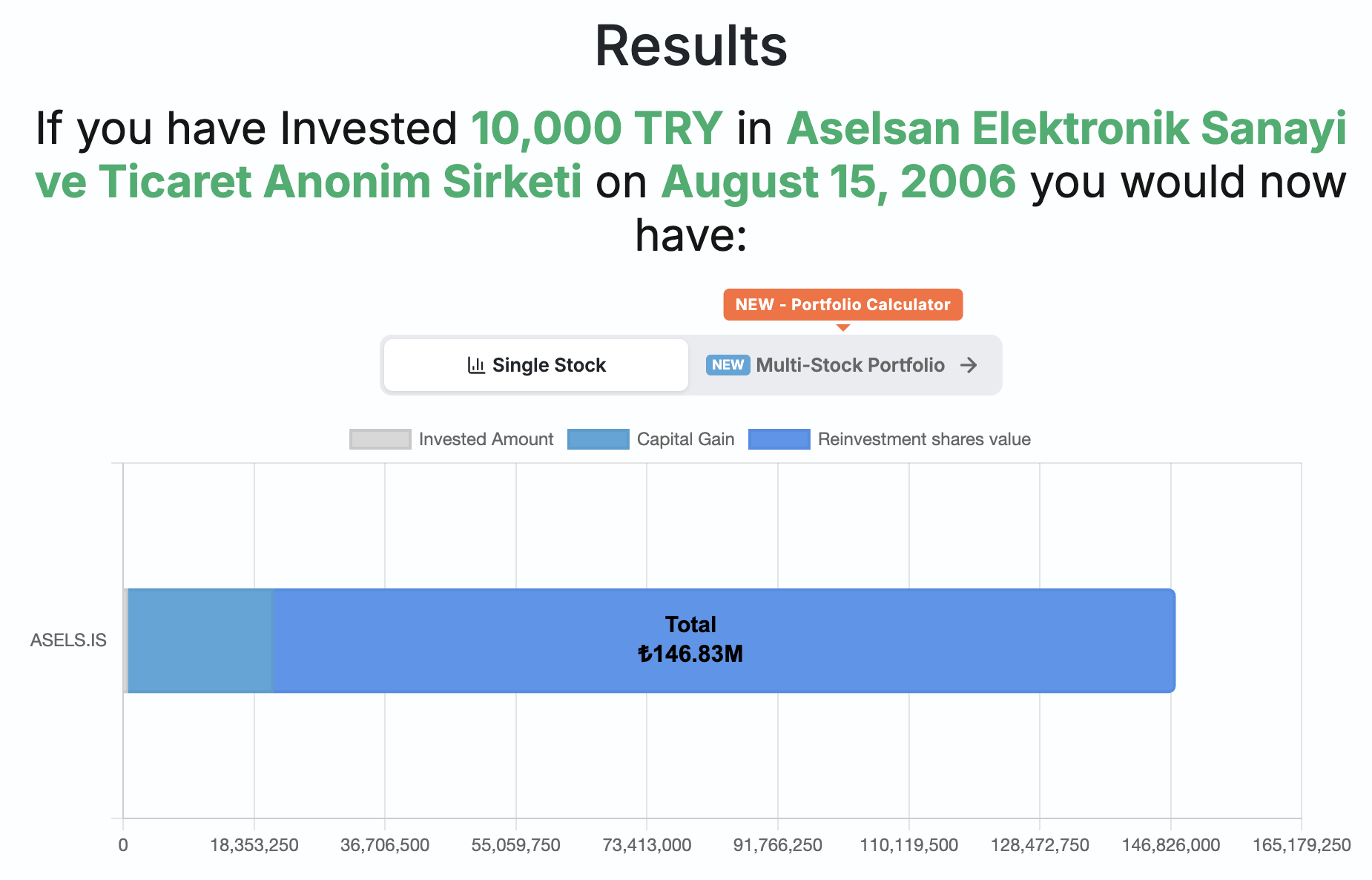
Task: Select the Single Stock tab
Action: pyautogui.click(x=536, y=365)
